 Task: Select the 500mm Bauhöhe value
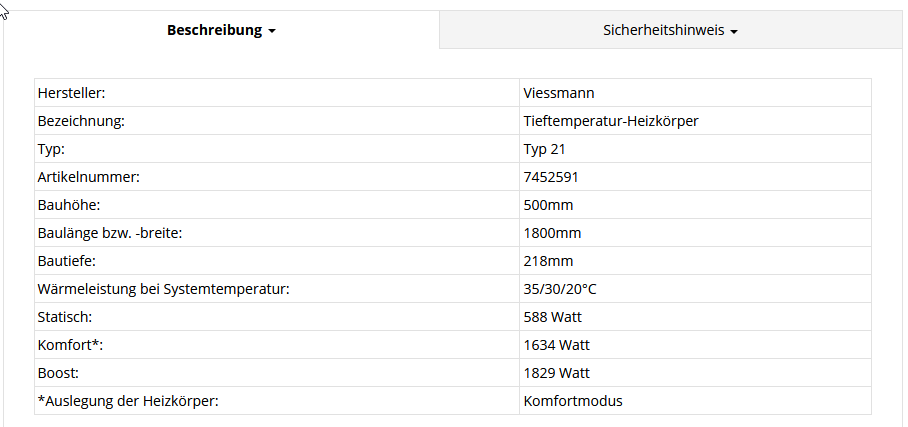coord(548,205)
